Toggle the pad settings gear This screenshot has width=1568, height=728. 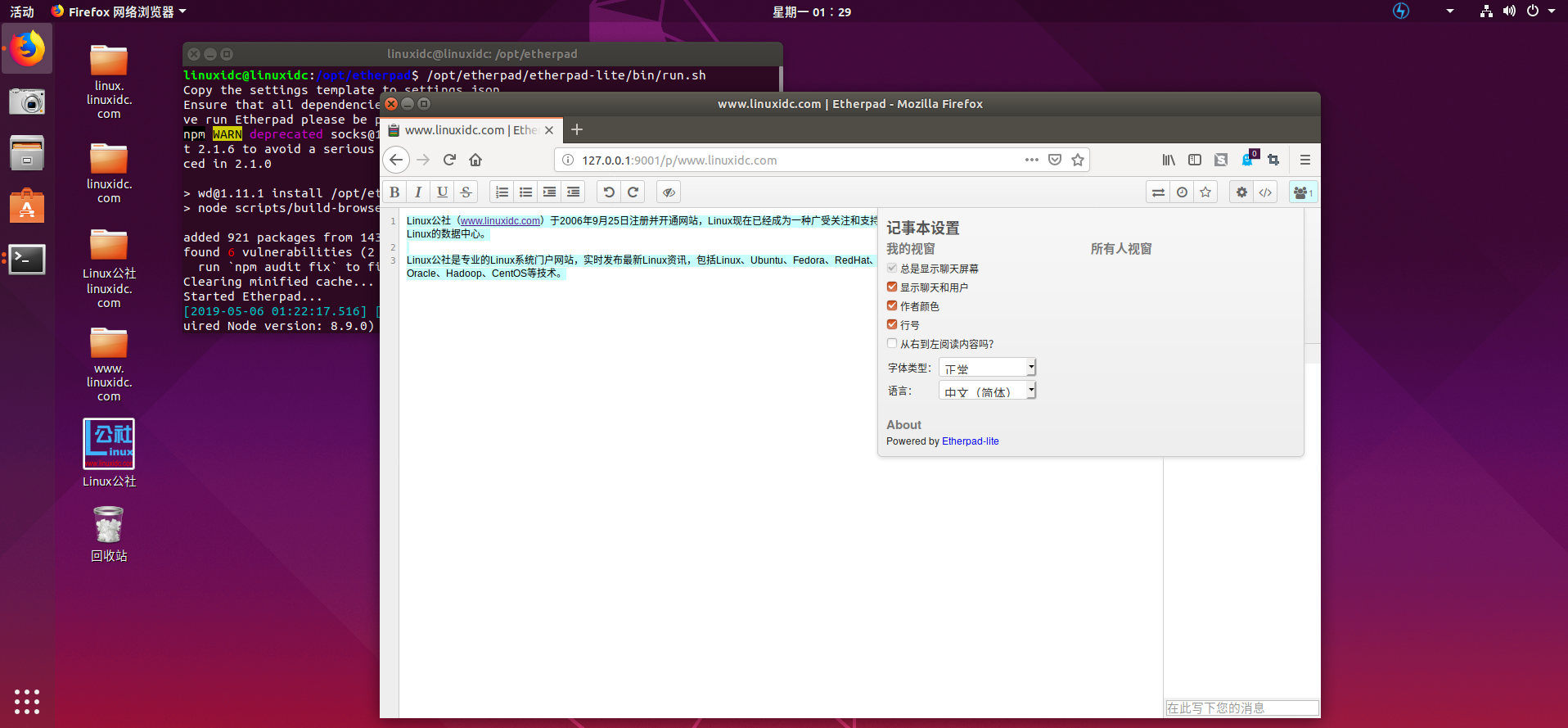point(1241,192)
